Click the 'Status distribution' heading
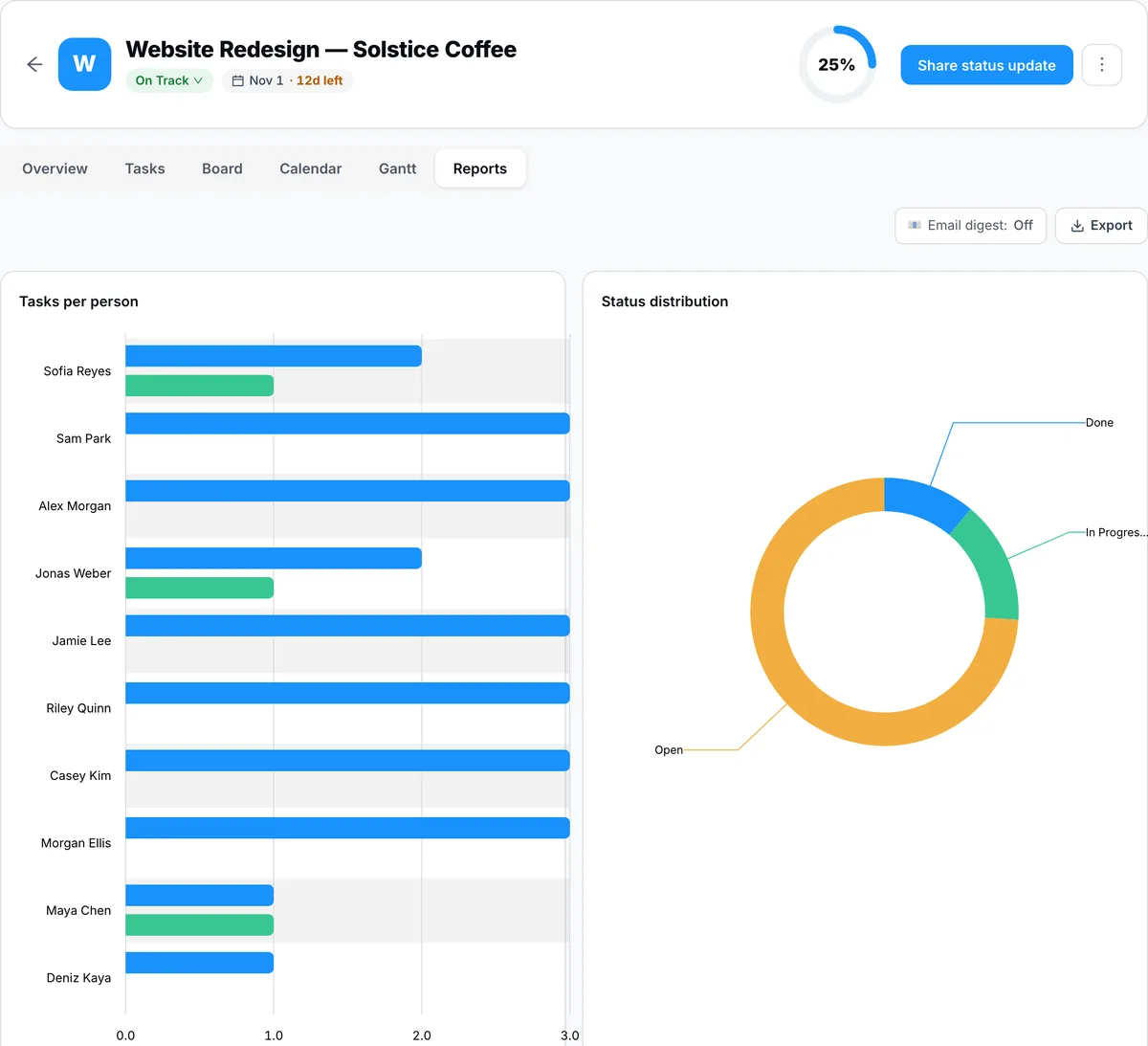The width and height of the screenshot is (1148, 1046). [x=665, y=301]
